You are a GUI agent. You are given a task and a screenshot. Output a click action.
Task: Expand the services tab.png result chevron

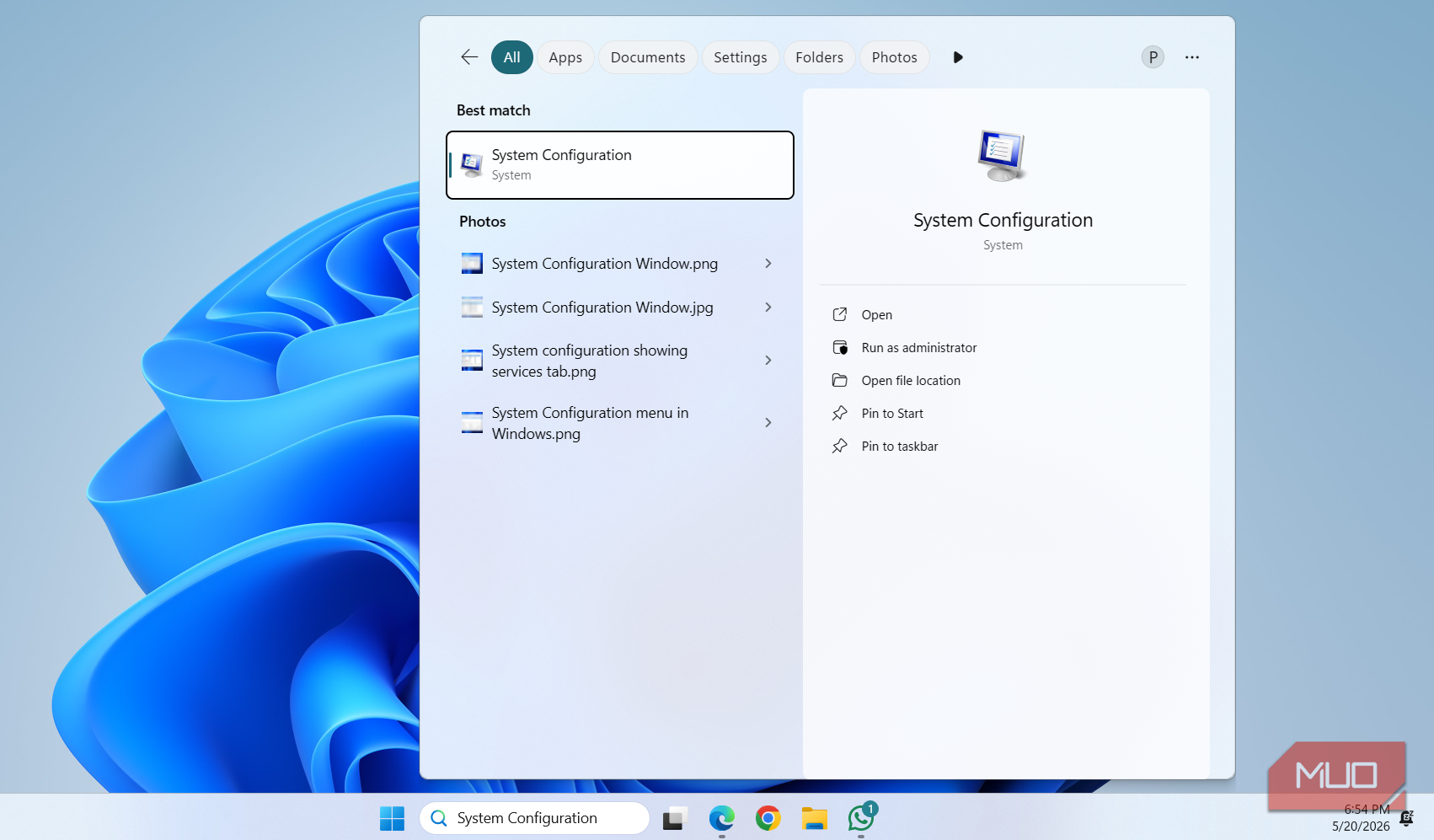768,361
